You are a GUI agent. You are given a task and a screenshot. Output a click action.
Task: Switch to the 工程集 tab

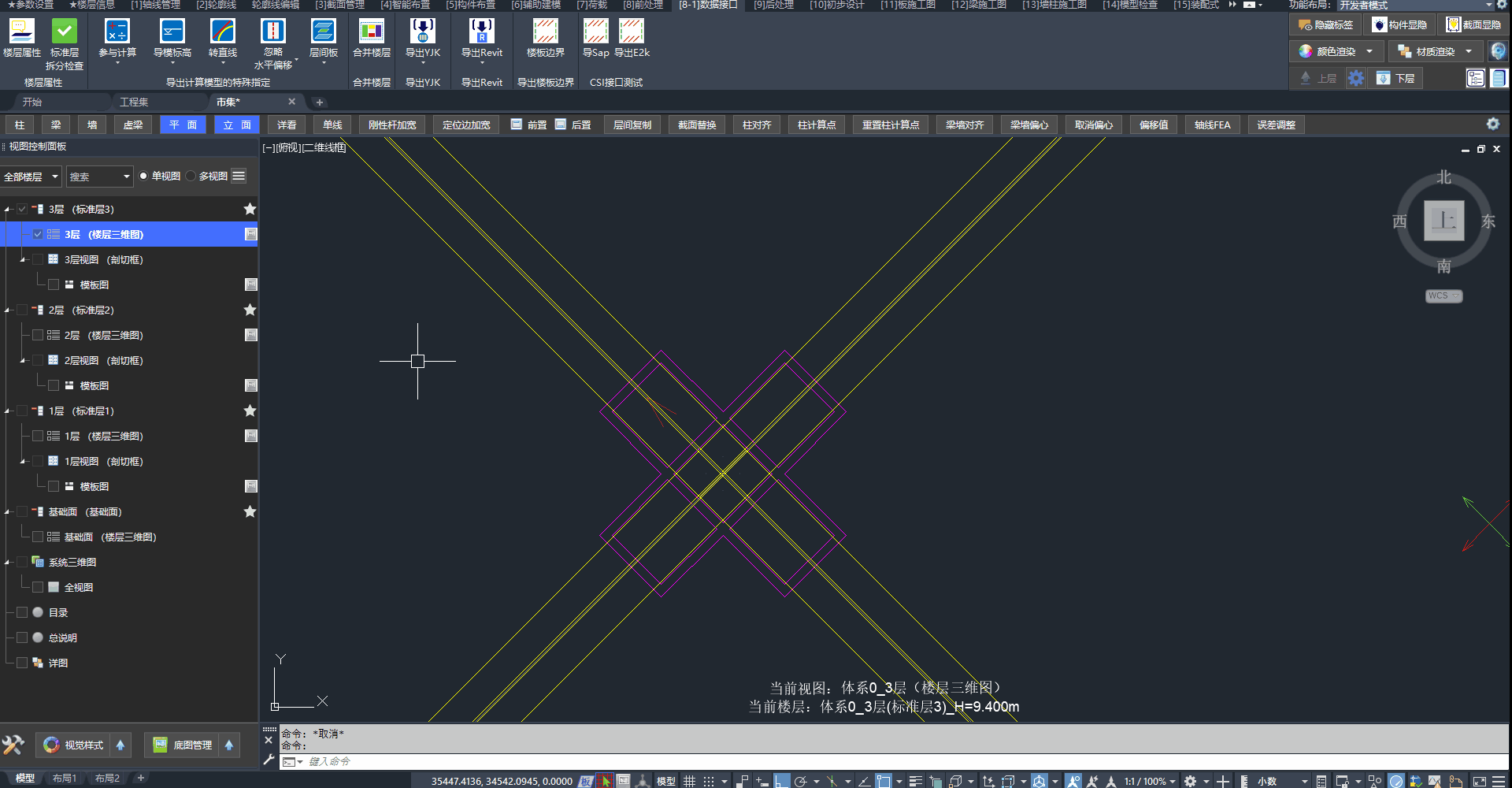[x=134, y=102]
